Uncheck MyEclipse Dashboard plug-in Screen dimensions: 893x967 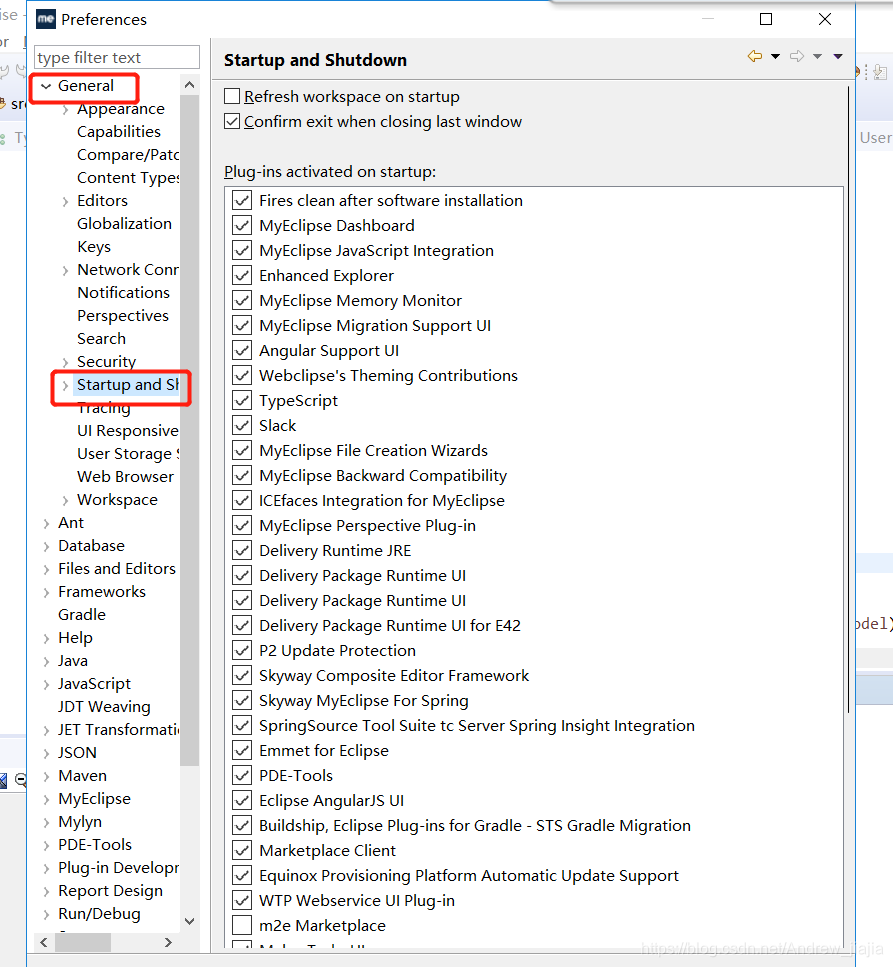[x=242, y=226]
